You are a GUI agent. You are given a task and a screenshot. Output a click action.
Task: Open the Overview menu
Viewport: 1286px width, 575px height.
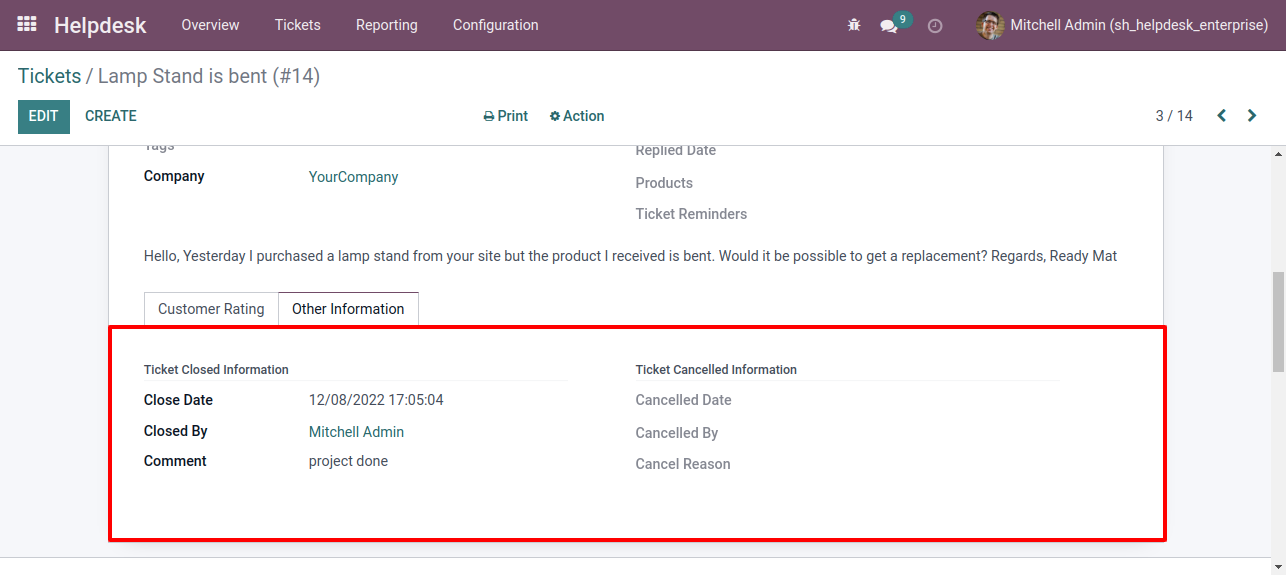coord(210,25)
